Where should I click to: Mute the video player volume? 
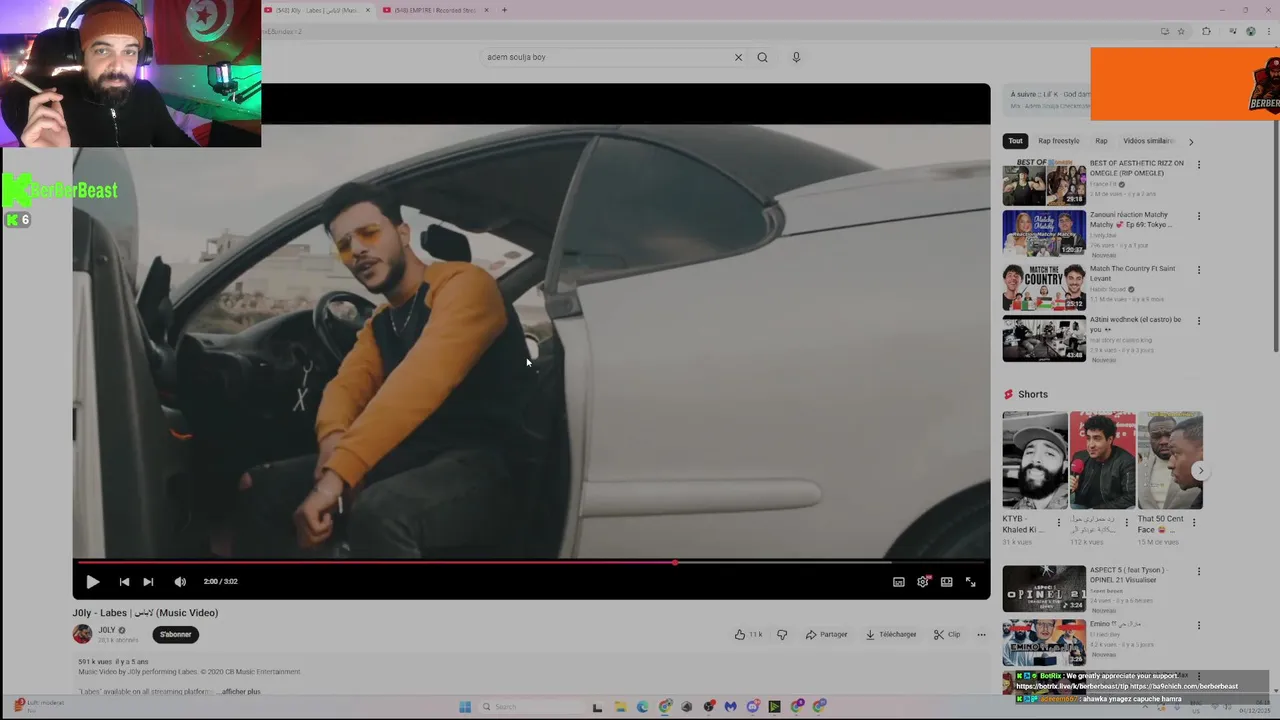coord(180,582)
